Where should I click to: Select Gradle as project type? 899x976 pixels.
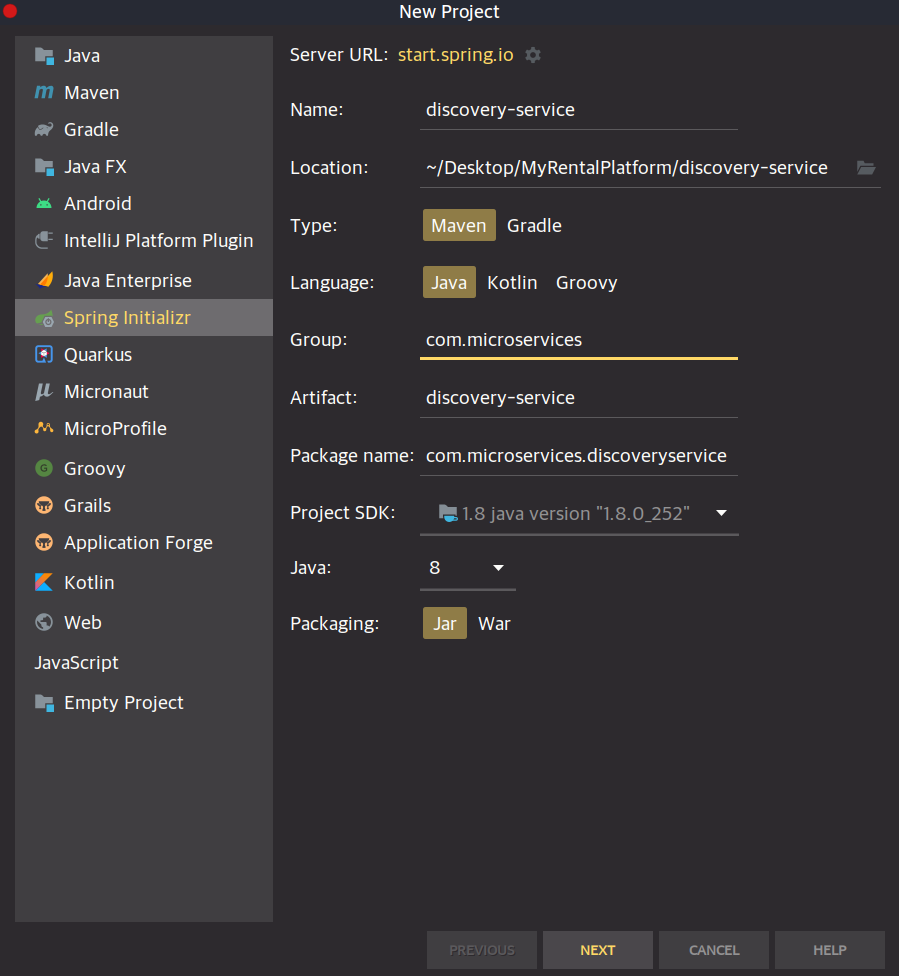pos(534,226)
